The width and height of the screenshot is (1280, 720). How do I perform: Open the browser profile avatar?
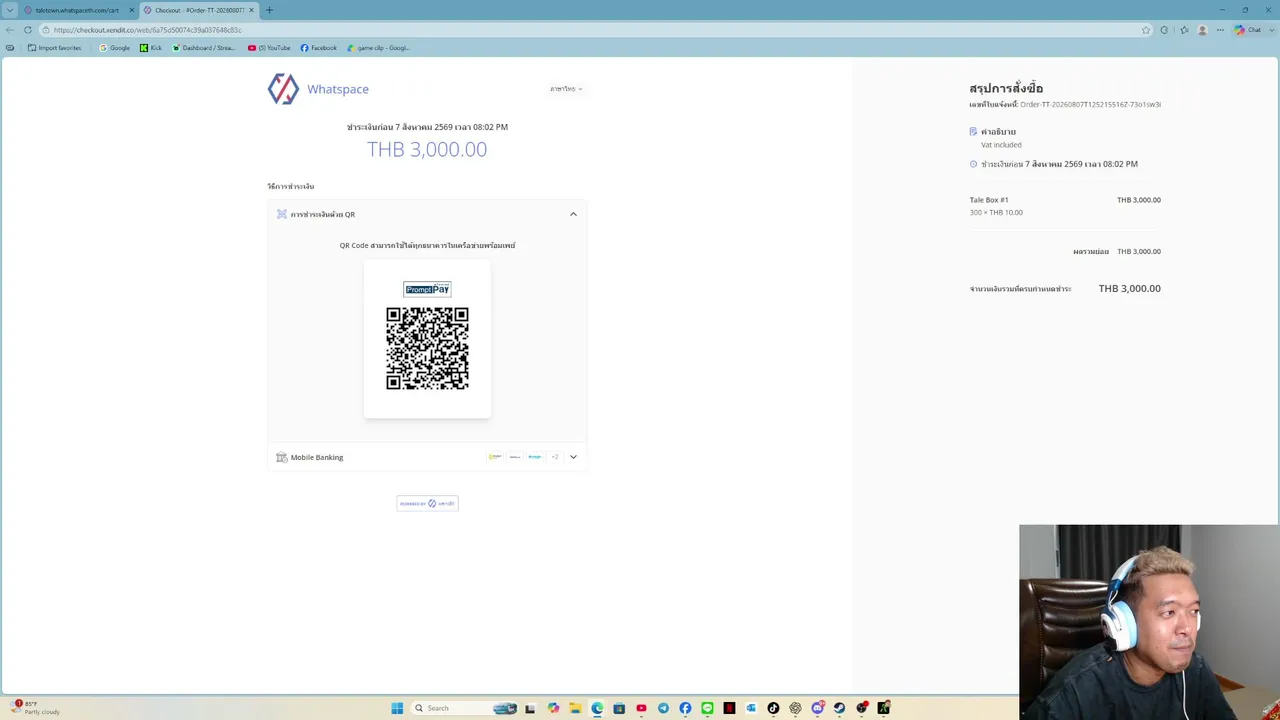point(1202,30)
